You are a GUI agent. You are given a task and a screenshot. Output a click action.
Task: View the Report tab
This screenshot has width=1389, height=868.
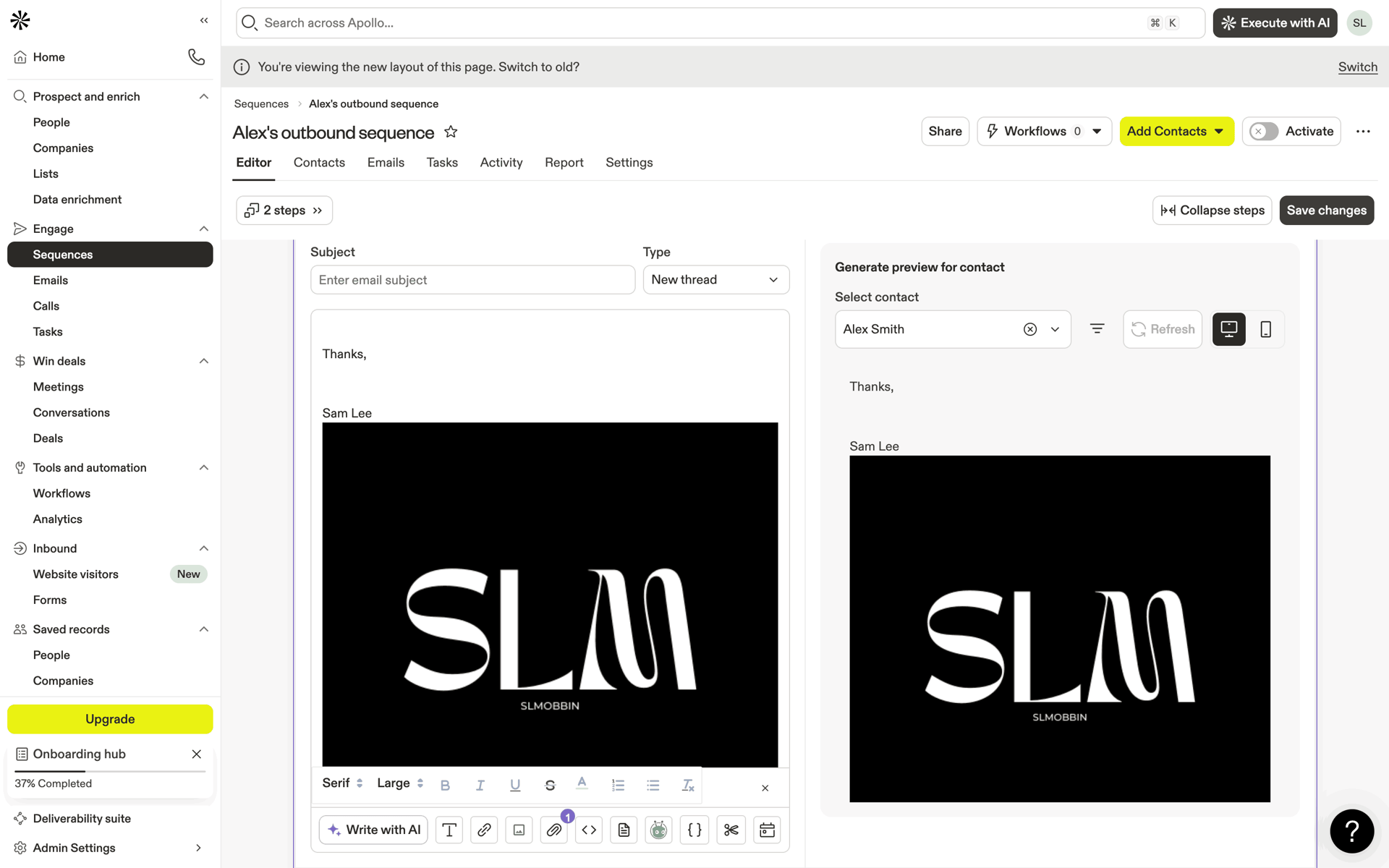(564, 163)
